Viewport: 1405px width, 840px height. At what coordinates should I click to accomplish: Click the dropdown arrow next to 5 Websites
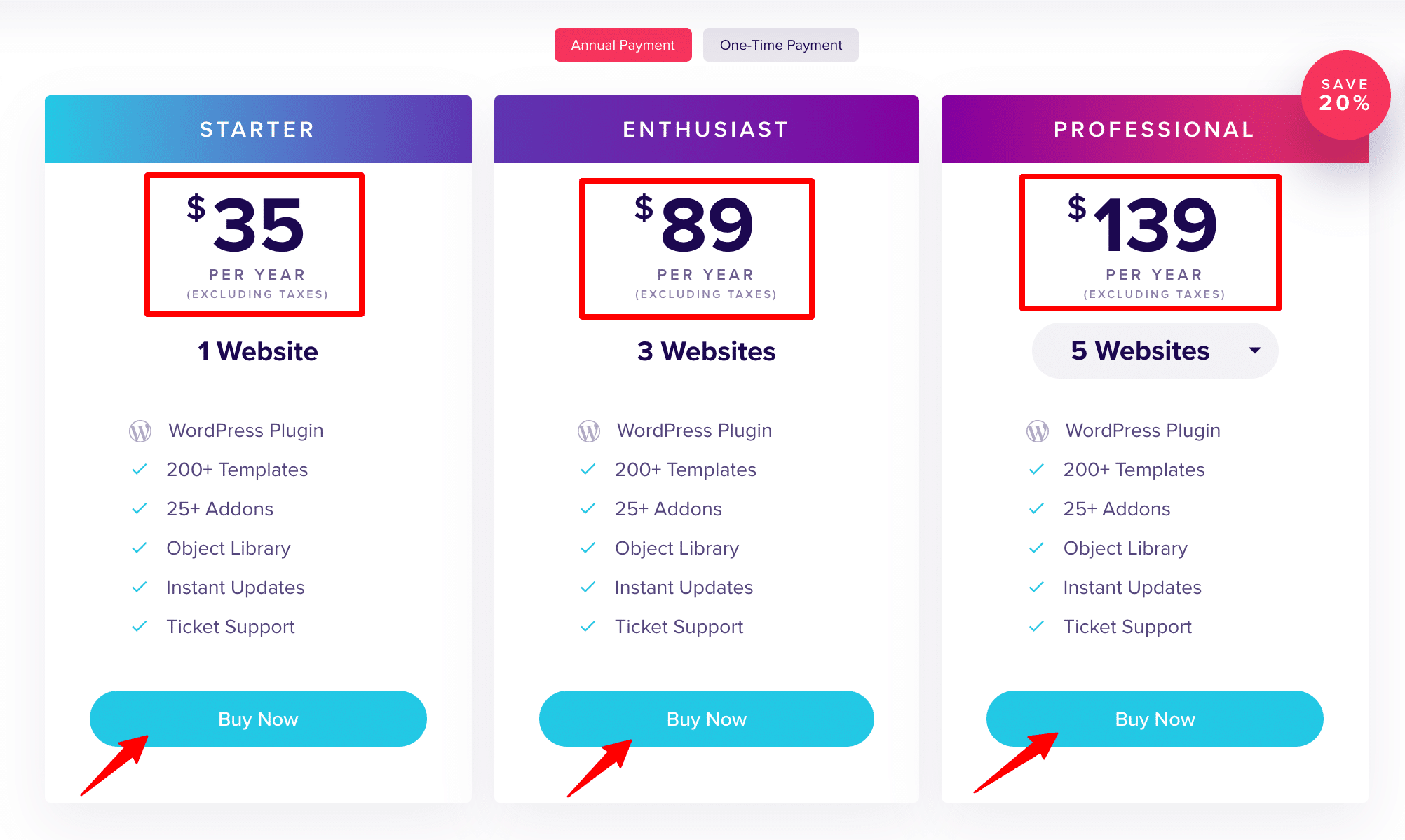point(1255,351)
